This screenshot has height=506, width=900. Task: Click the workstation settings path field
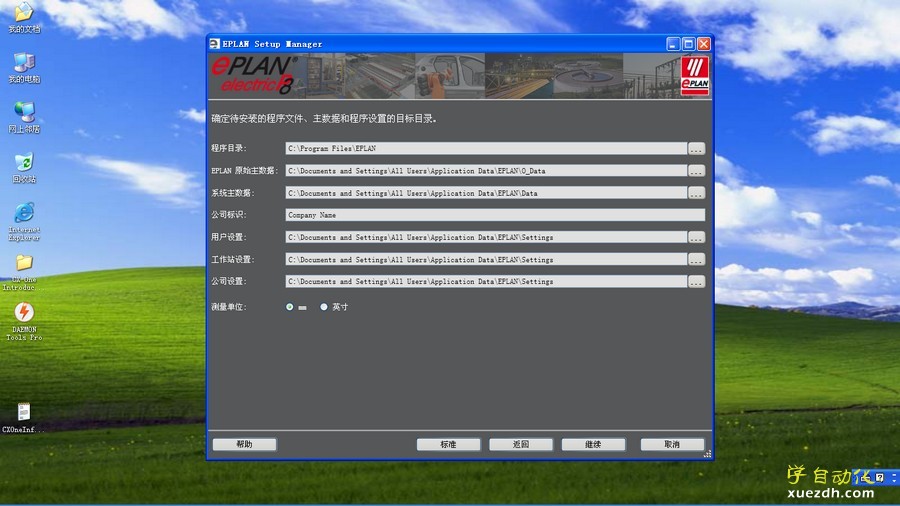pos(486,260)
